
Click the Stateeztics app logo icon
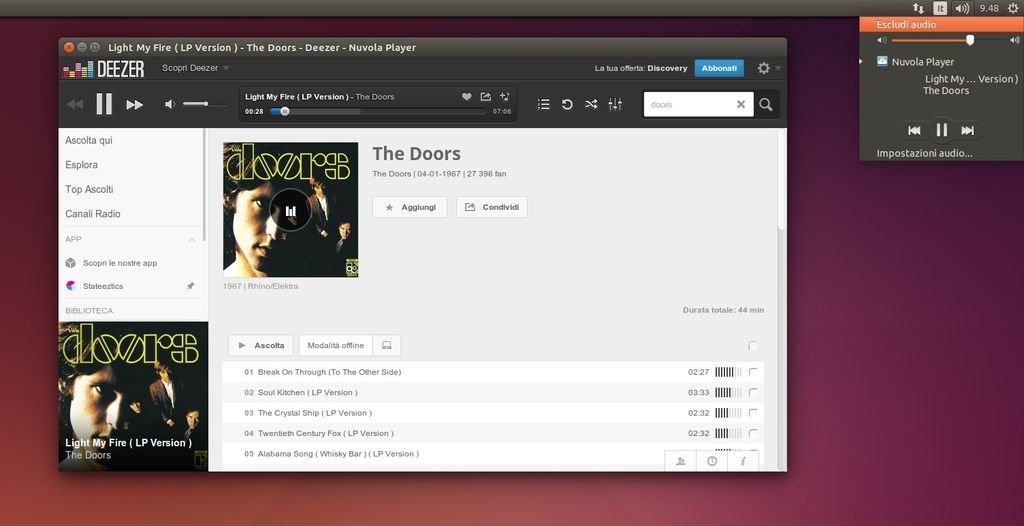(71, 286)
